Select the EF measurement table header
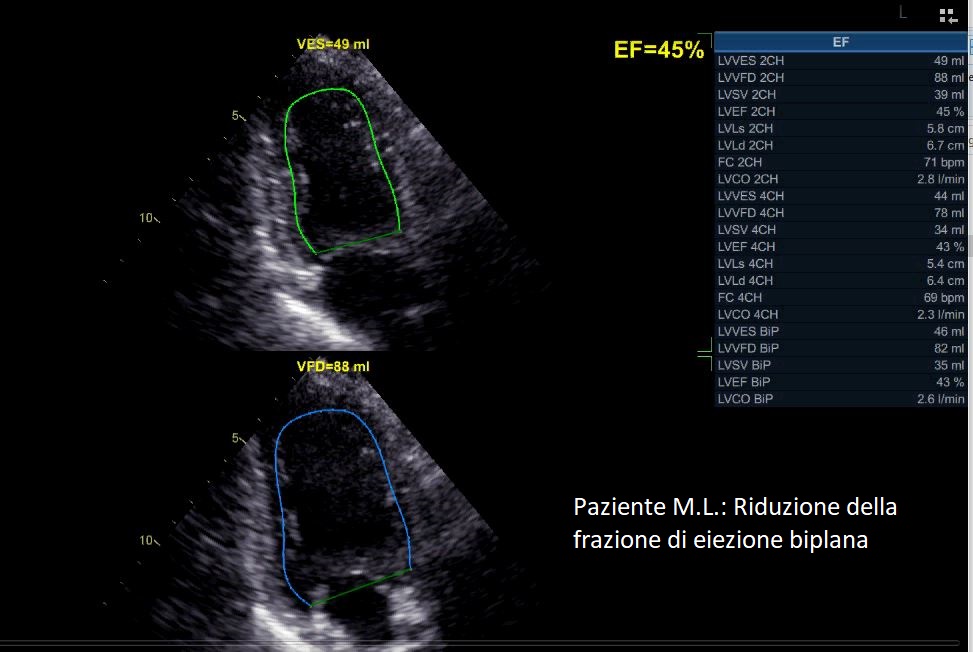The height and width of the screenshot is (652, 973). pos(840,42)
